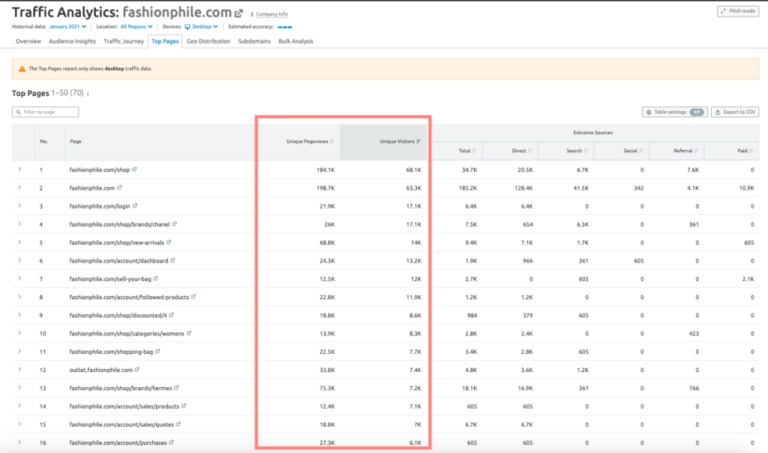Open external link icon for account/sales/quotes page

(178, 424)
